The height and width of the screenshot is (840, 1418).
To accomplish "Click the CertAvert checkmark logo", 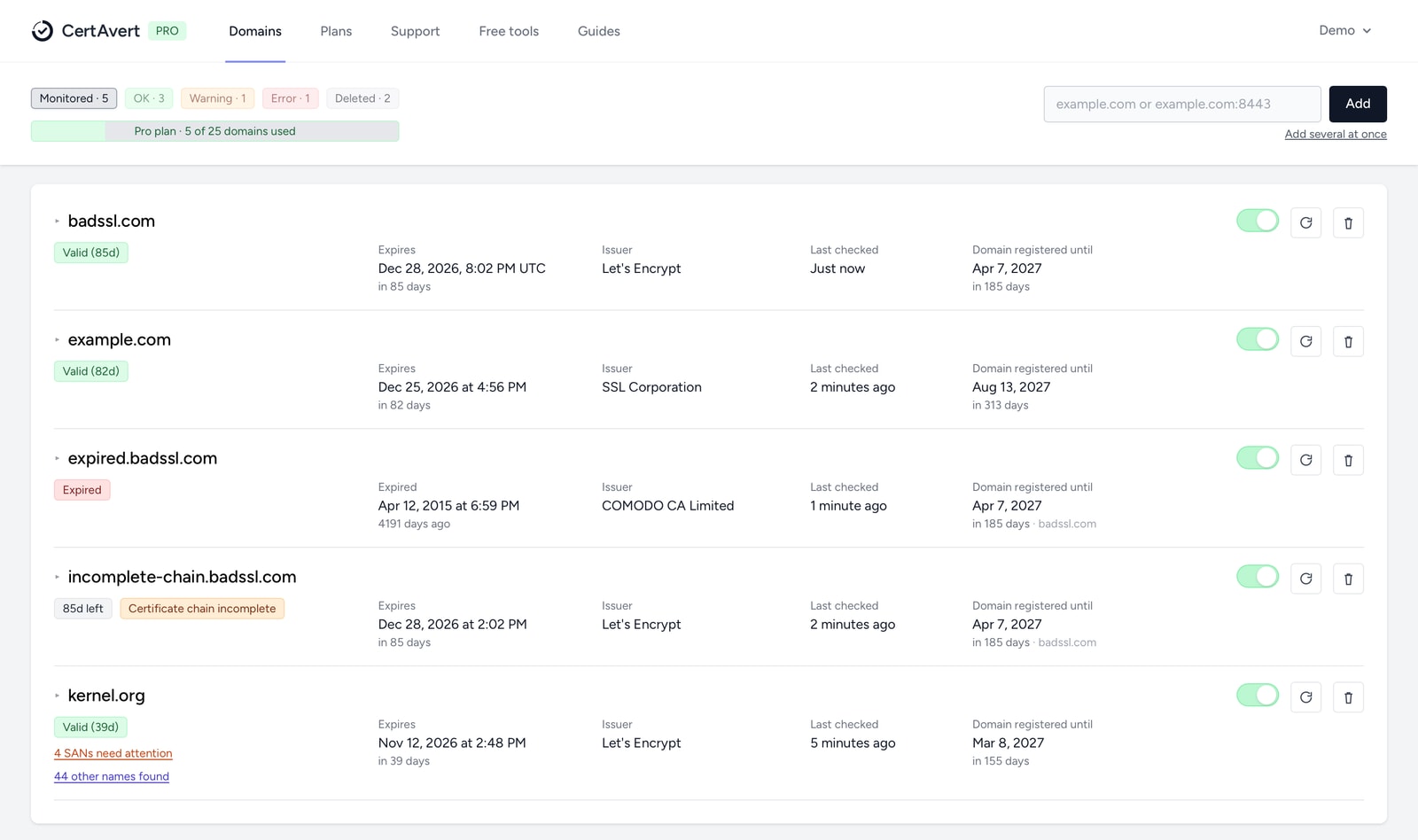I will (x=43, y=31).
